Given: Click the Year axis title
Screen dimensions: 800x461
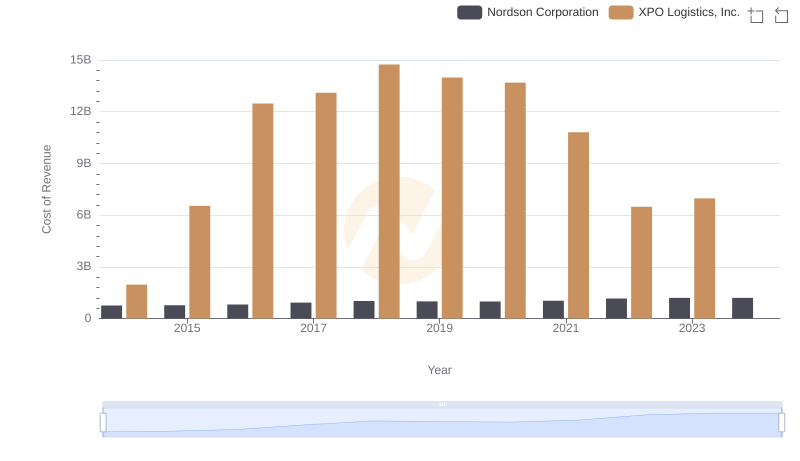Looking at the screenshot, I should pos(439,370).
